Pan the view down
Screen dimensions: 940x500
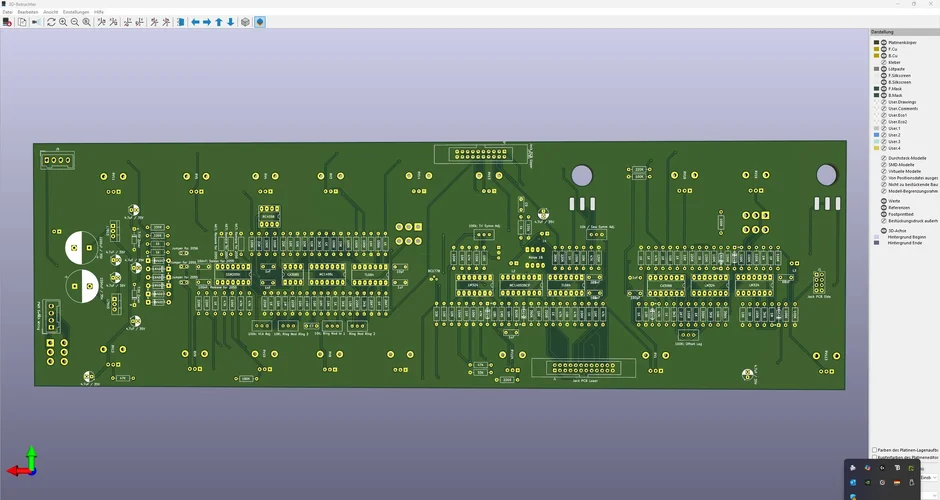[231, 22]
